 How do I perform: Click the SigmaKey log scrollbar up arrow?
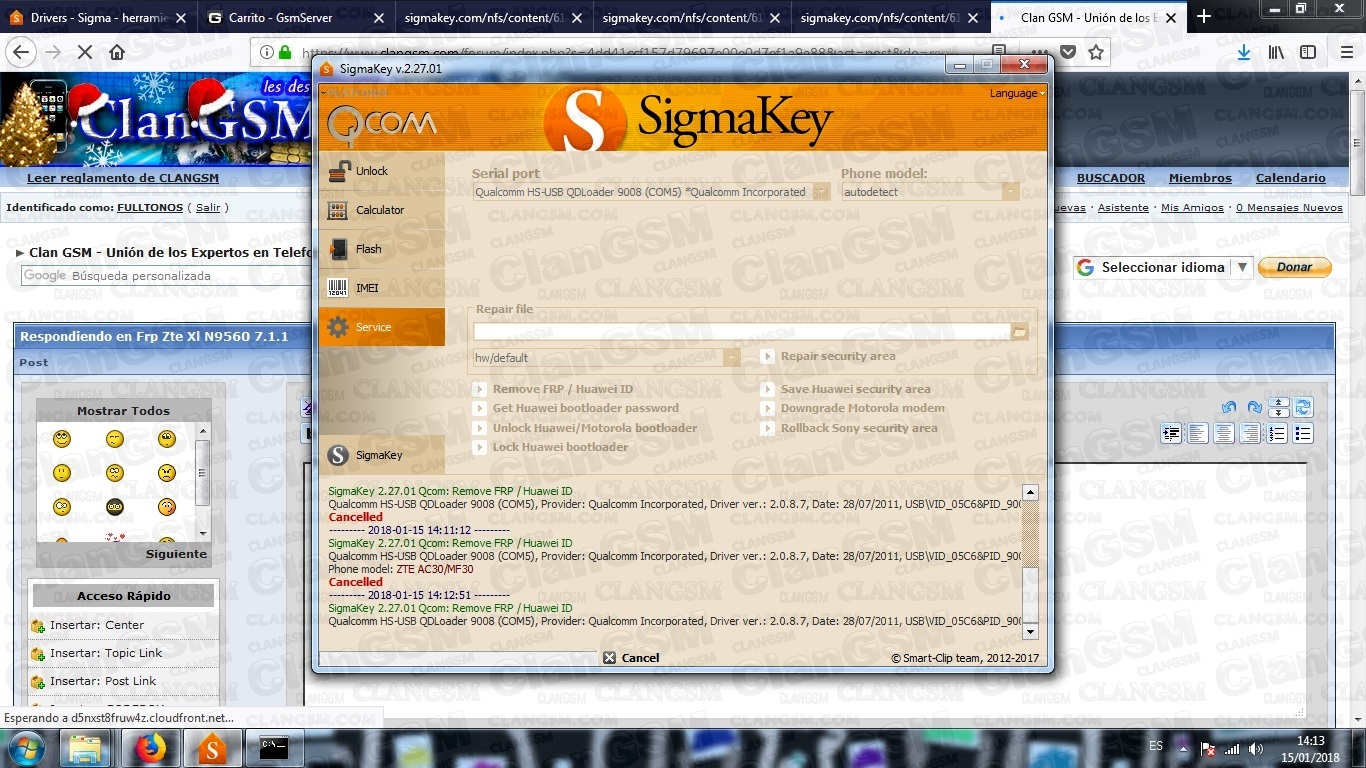click(1030, 492)
